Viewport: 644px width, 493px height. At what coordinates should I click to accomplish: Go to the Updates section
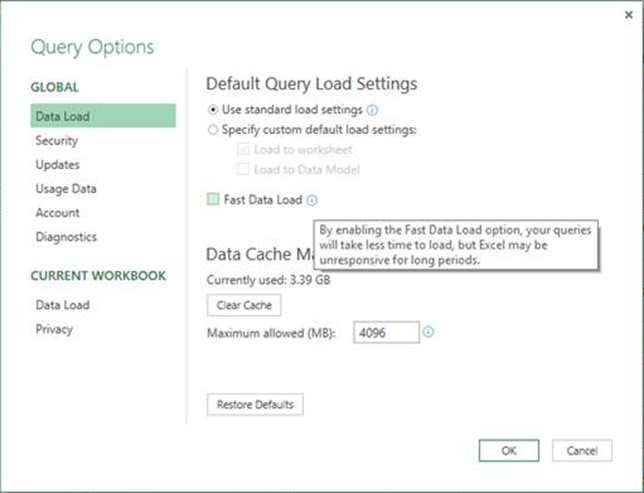point(57,165)
